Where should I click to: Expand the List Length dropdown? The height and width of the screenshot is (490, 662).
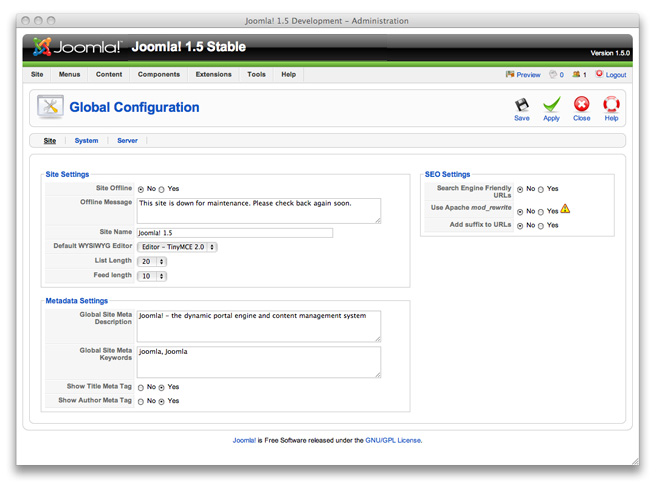pos(153,261)
